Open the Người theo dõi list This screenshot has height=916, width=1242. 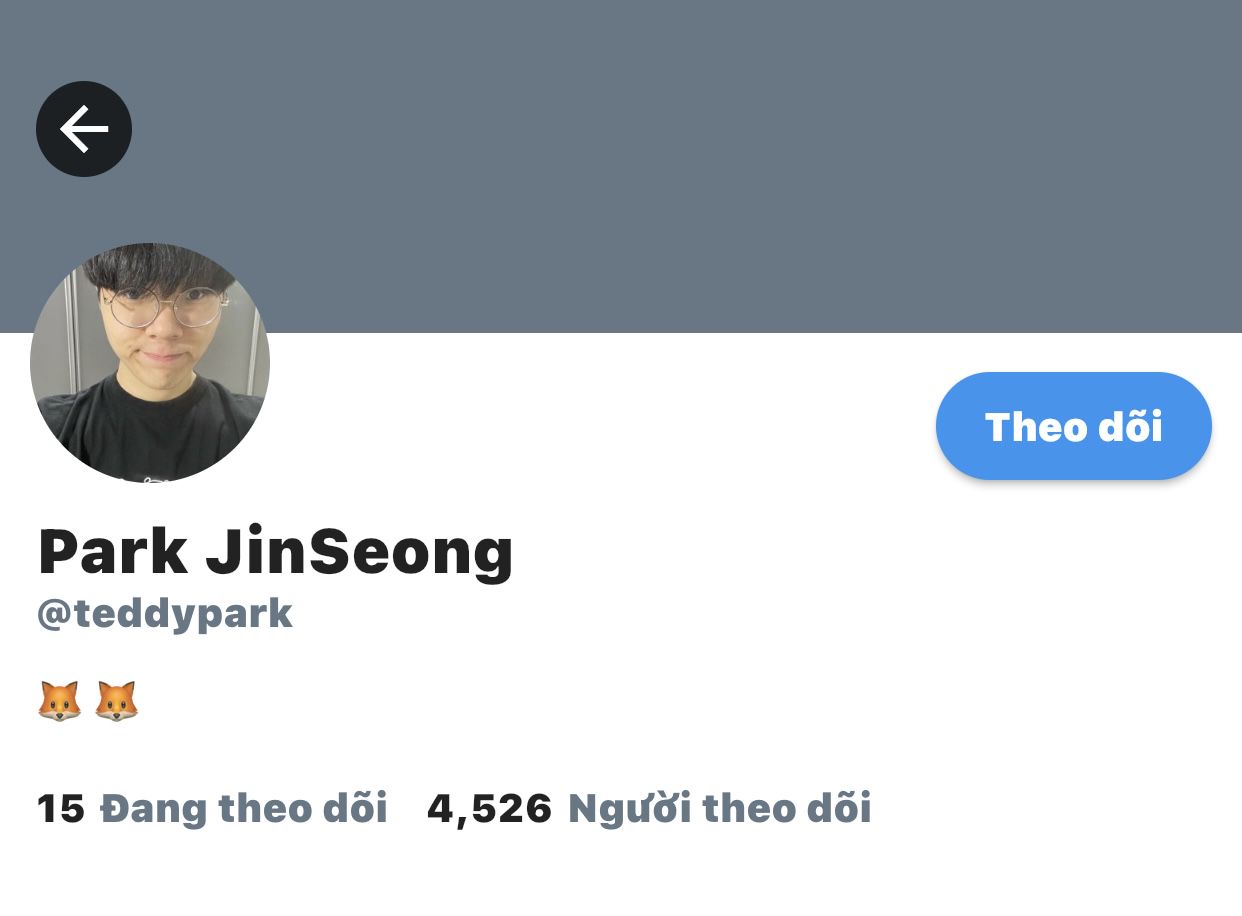click(x=720, y=808)
